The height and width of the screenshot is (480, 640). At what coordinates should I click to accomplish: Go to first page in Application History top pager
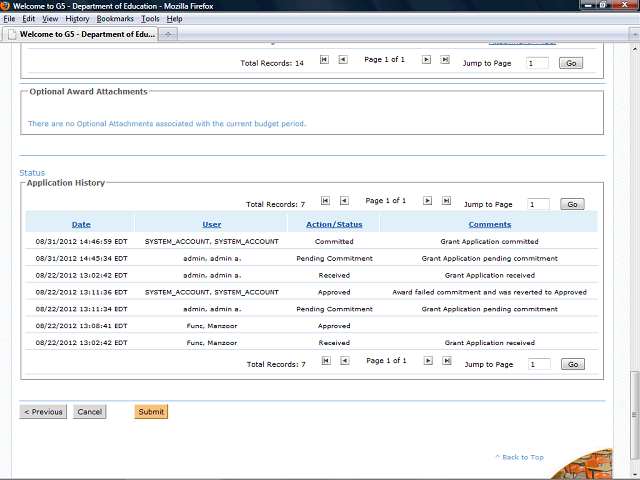click(325, 201)
